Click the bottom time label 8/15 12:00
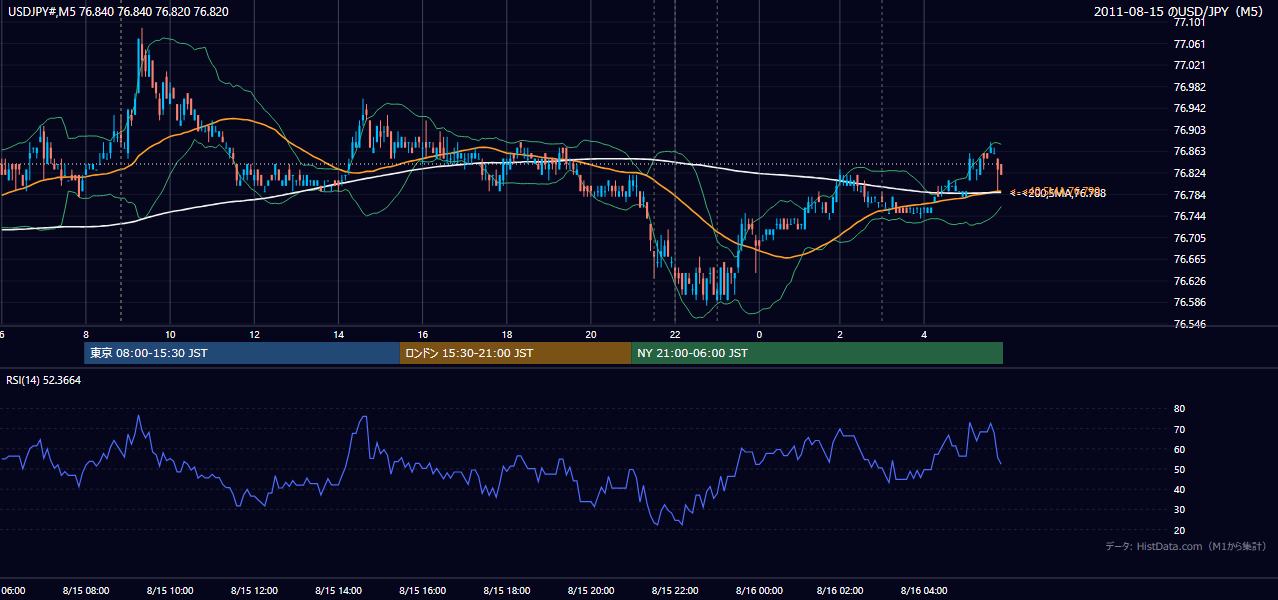 253,590
